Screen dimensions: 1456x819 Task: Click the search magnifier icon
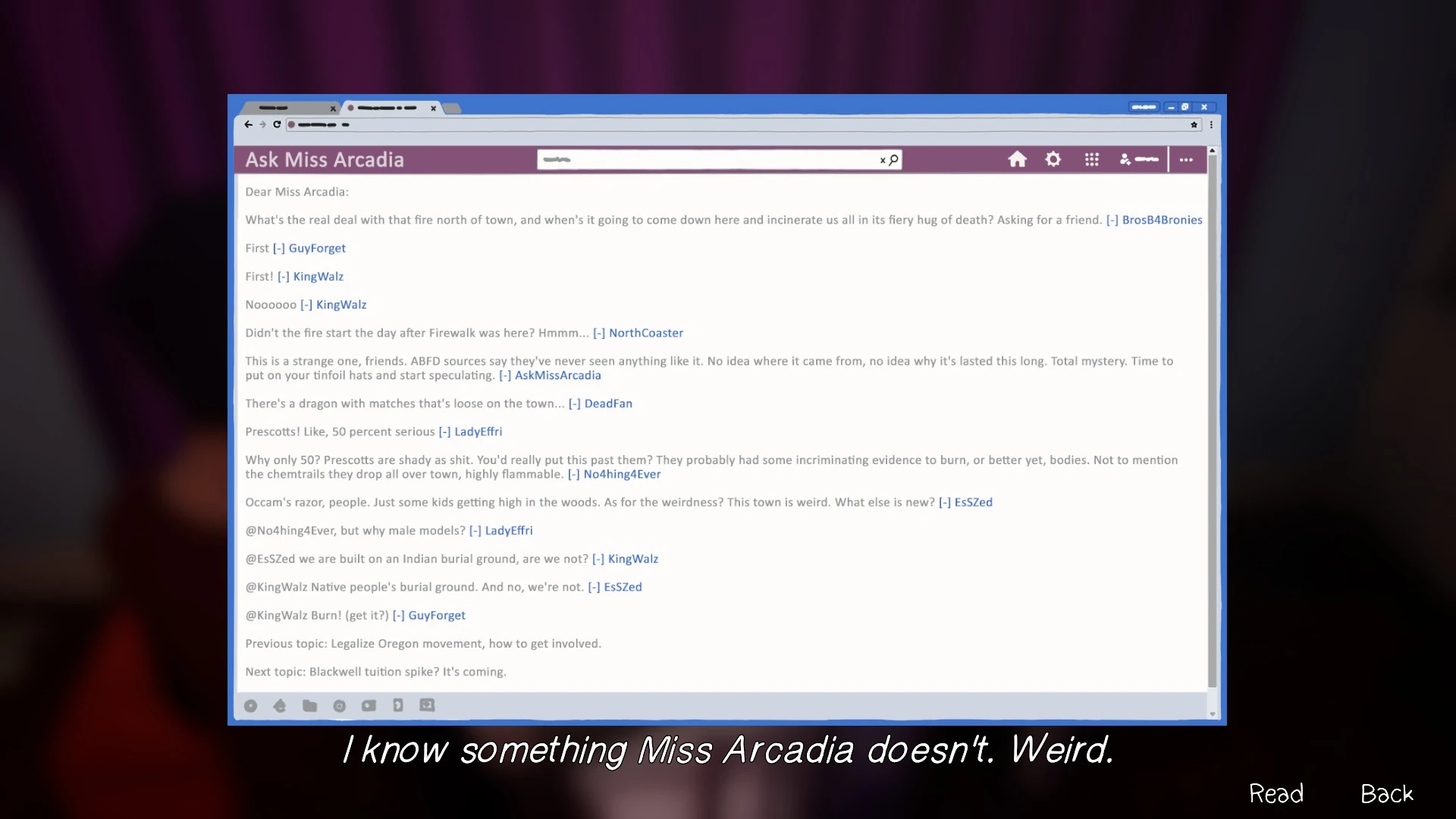click(x=893, y=159)
